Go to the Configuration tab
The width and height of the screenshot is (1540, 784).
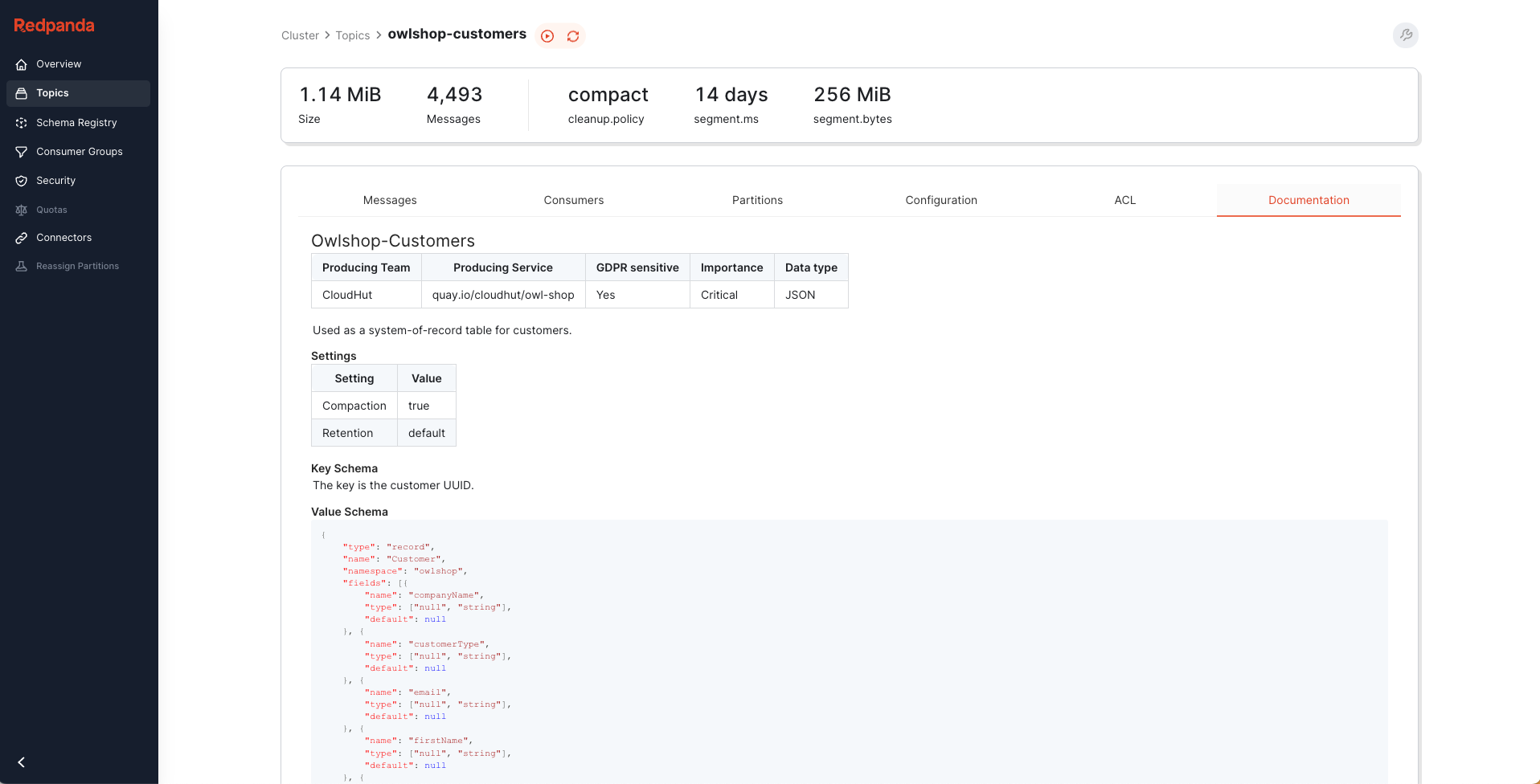(x=941, y=200)
